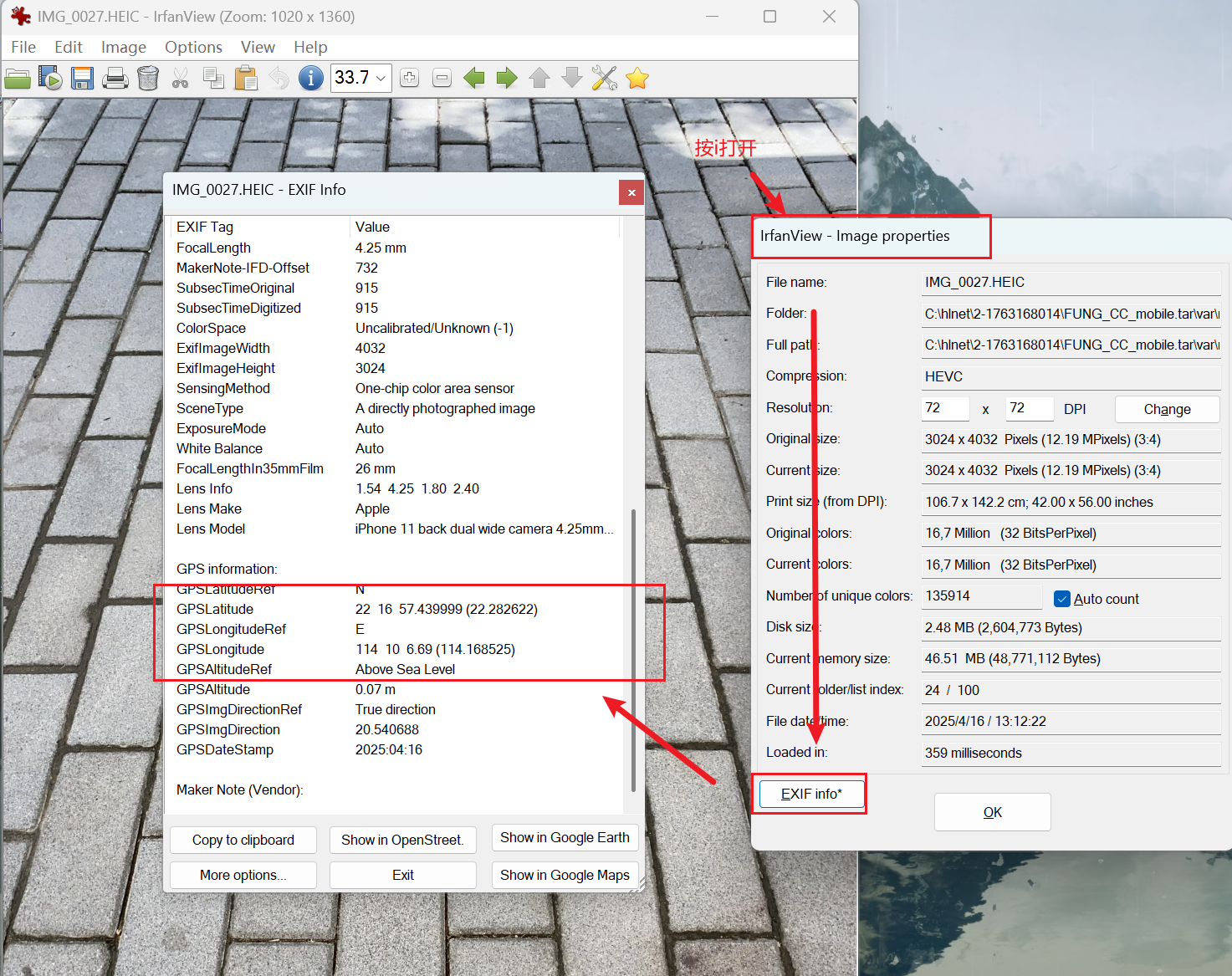Click the Save floppy disk icon
Viewport: 1232px width, 976px height.
click(x=82, y=79)
